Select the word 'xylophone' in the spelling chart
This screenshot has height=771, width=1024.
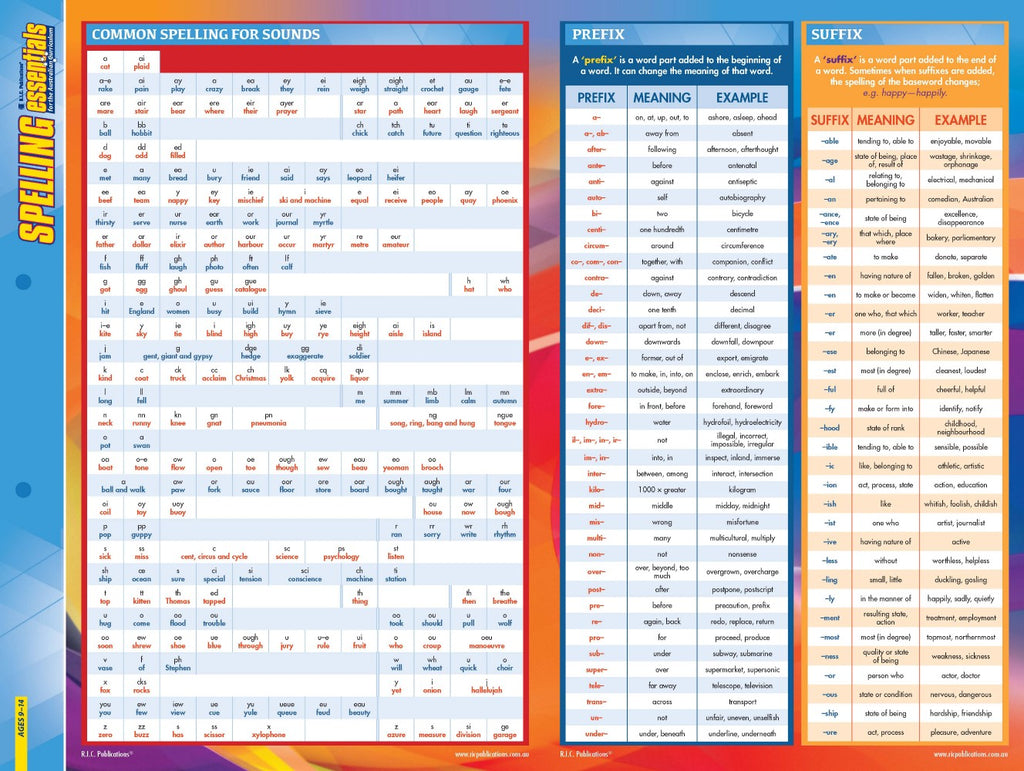point(268,734)
